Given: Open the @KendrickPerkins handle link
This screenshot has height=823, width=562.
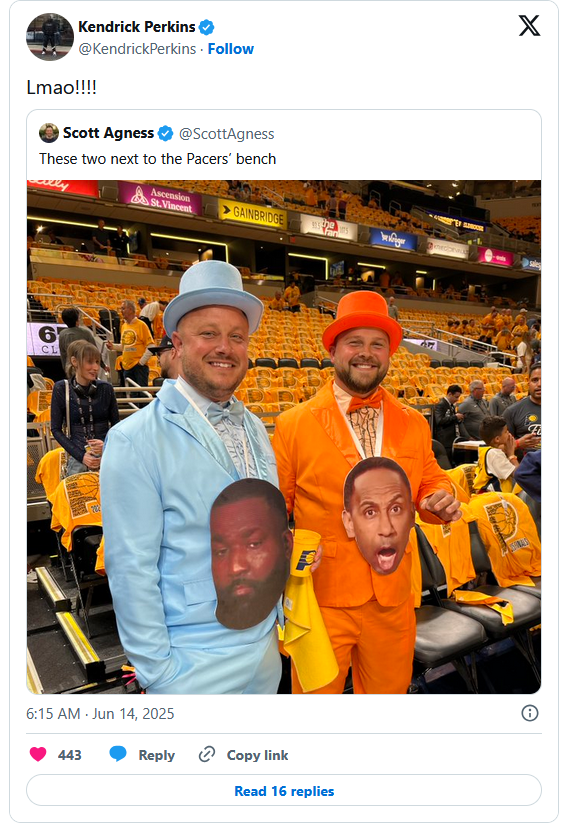Looking at the screenshot, I should point(137,49).
